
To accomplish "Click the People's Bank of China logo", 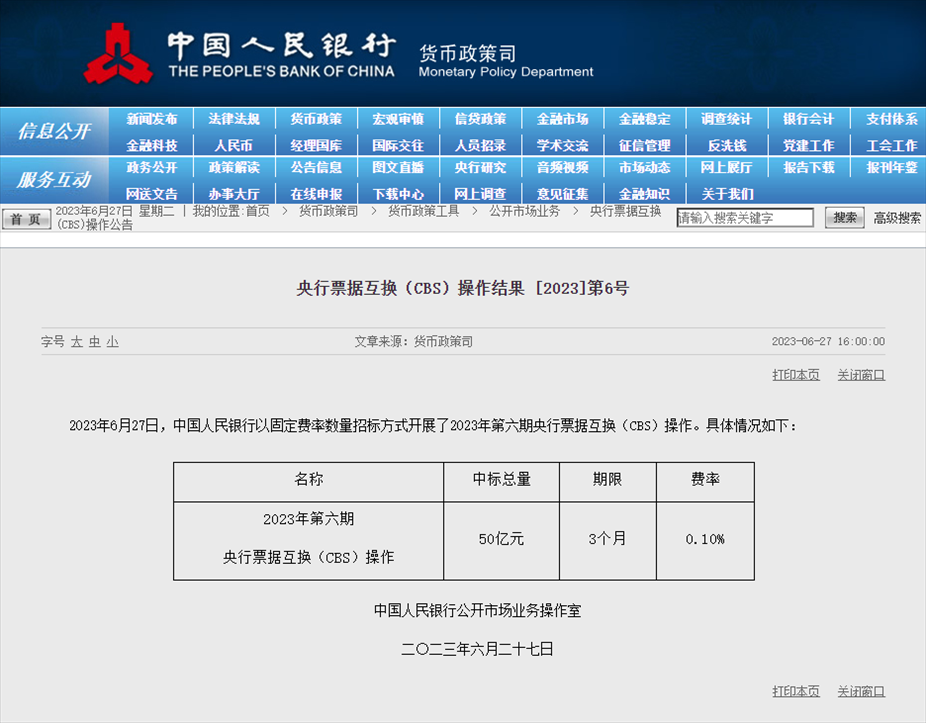I will point(118,53).
